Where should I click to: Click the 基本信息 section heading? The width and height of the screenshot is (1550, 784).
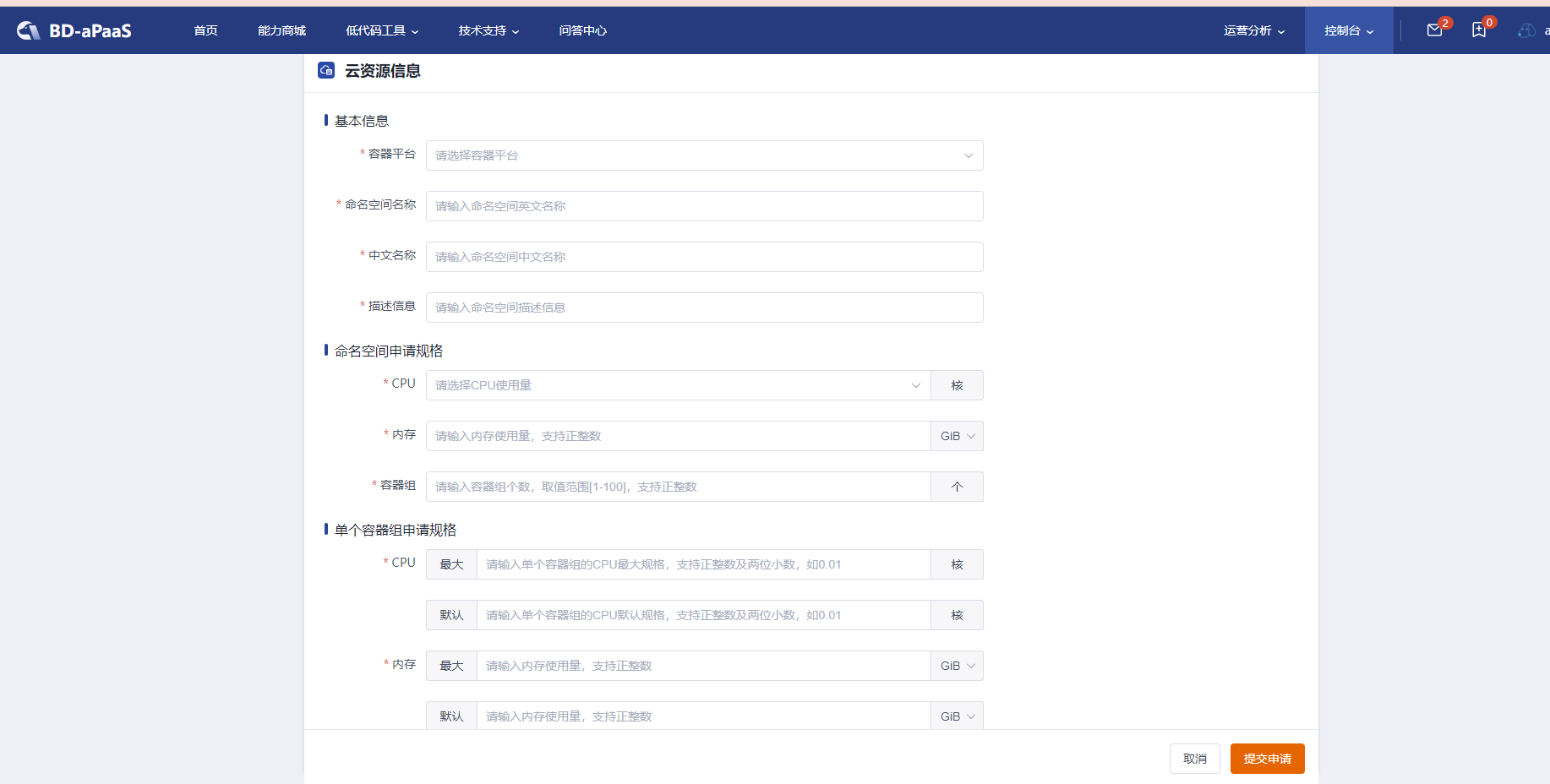[x=362, y=121]
